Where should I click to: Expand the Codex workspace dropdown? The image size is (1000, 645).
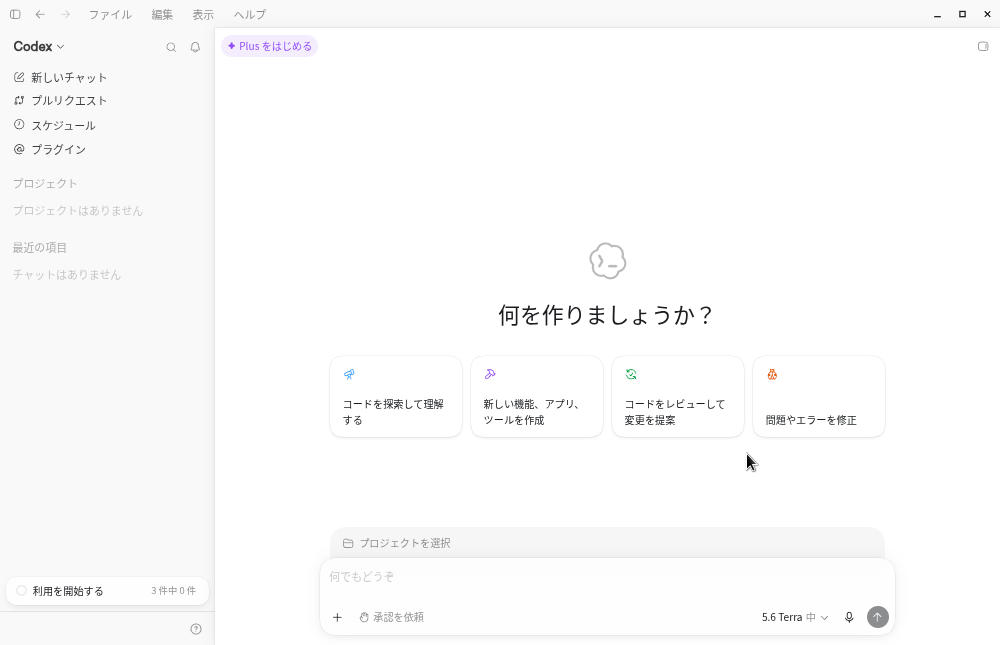tap(39, 47)
